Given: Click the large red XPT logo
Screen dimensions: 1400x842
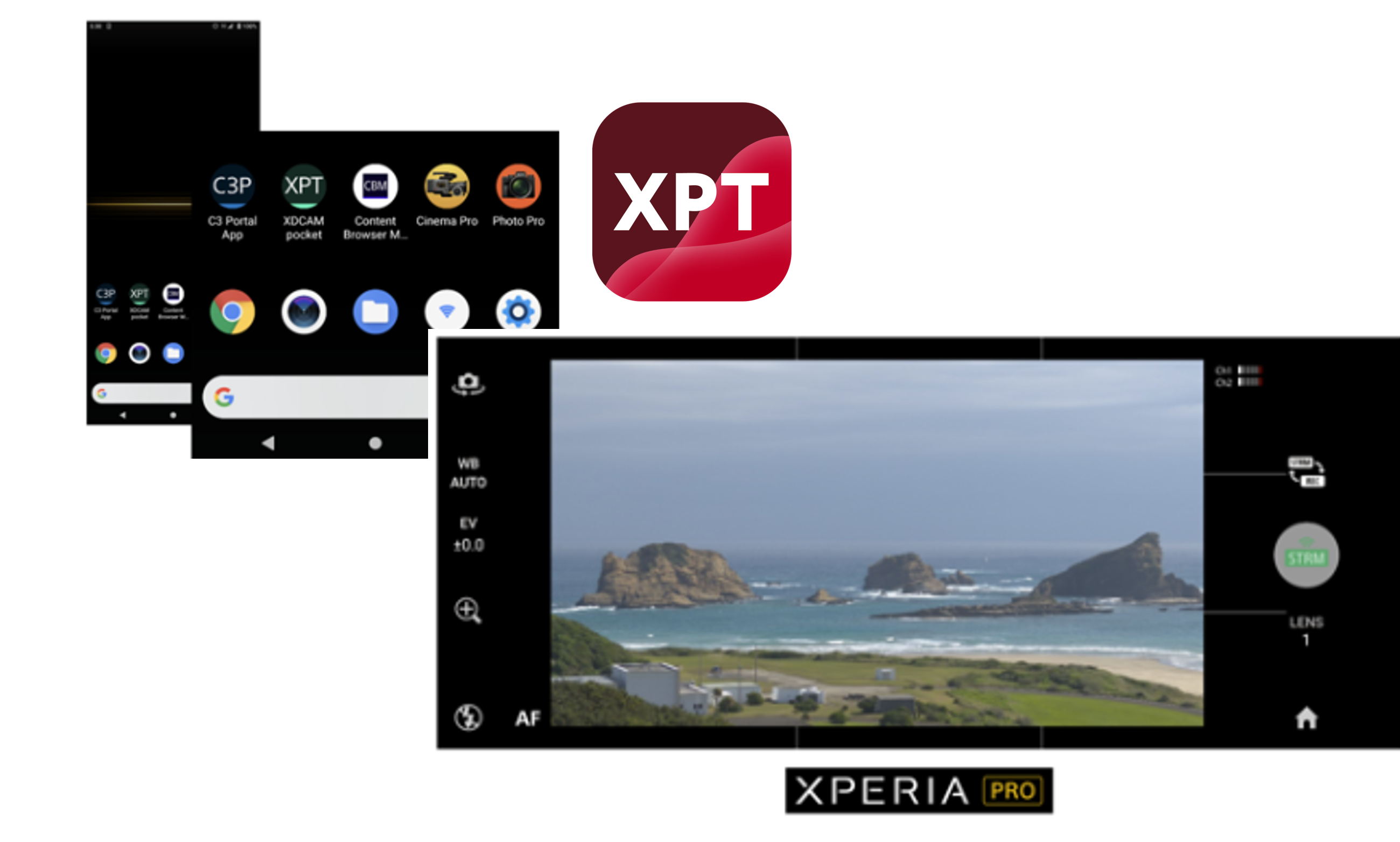Looking at the screenshot, I should 691,202.
